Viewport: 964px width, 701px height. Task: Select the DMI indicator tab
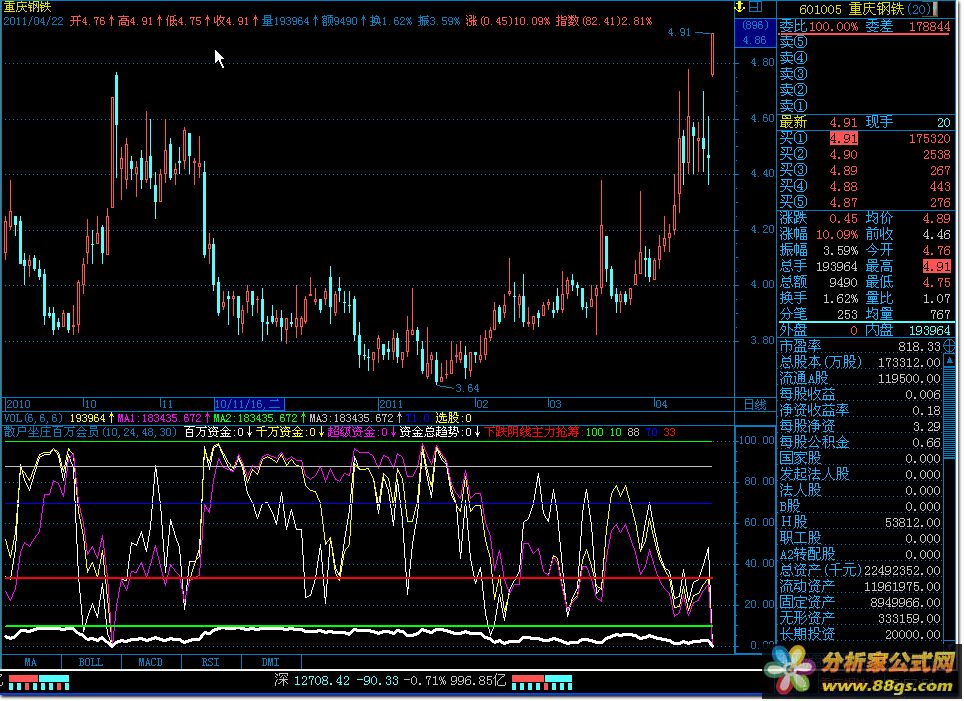[271, 662]
